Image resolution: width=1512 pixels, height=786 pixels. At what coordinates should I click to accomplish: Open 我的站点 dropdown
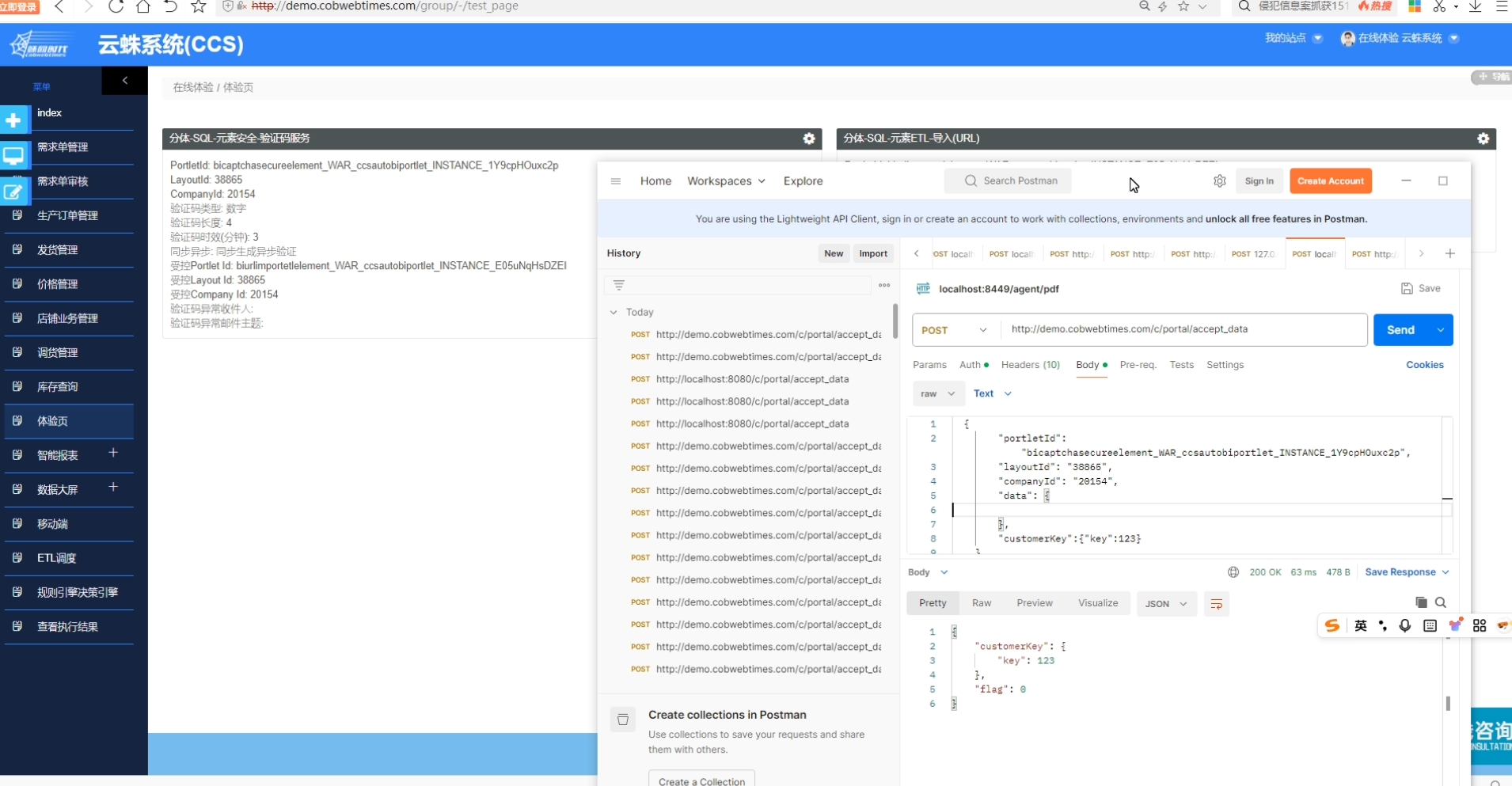1293,38
